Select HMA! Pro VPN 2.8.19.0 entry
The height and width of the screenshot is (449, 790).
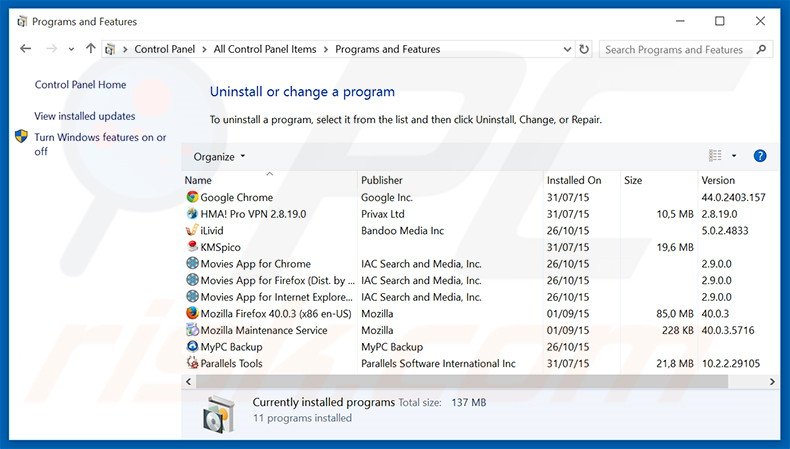pos(253,214)
